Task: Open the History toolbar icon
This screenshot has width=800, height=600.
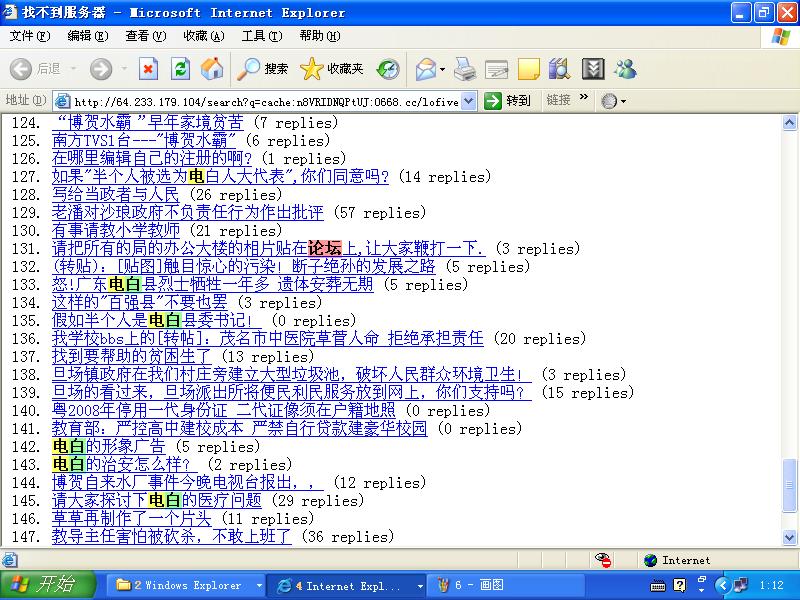Action: 388,69
